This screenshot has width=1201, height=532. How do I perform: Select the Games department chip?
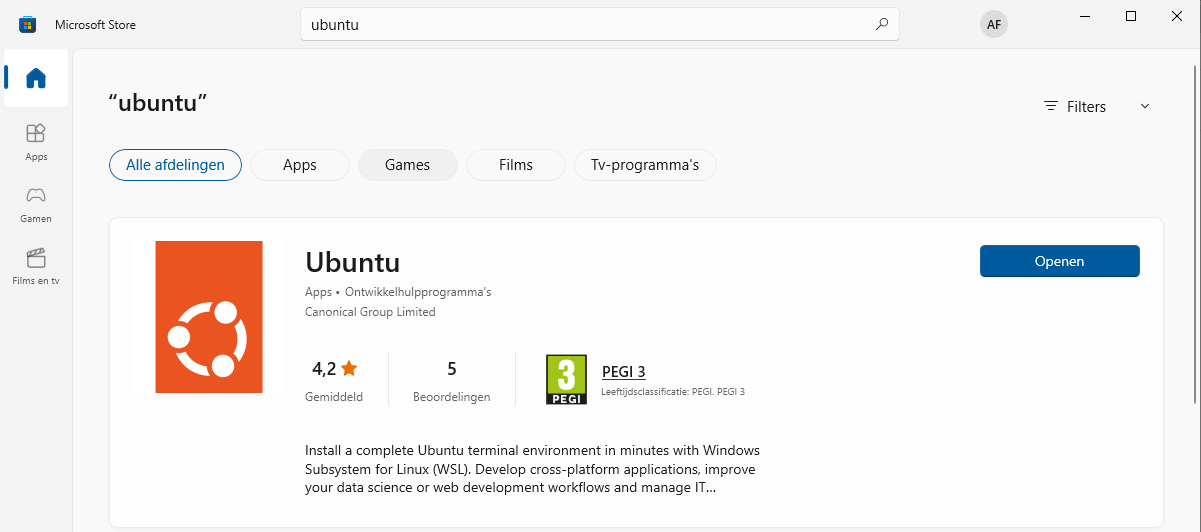click(408, 165)
